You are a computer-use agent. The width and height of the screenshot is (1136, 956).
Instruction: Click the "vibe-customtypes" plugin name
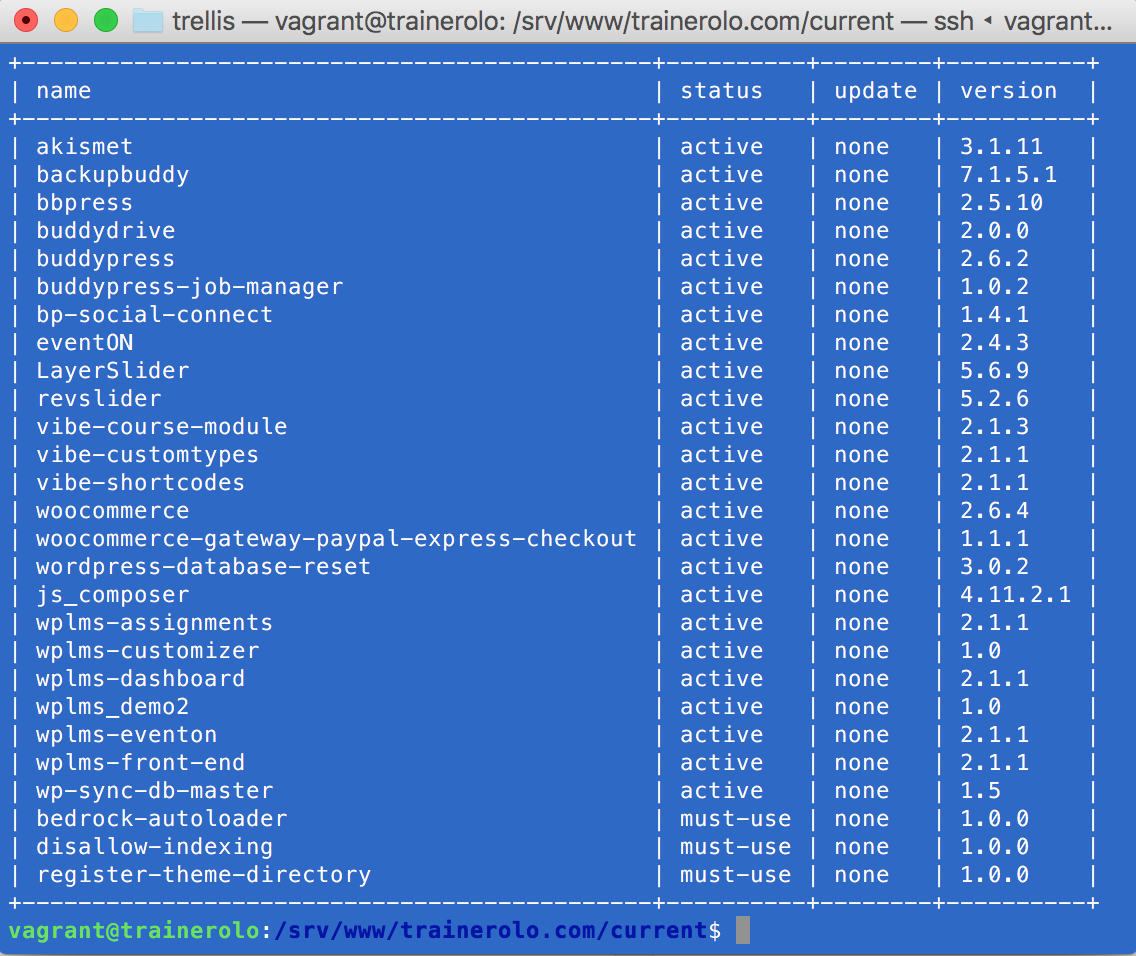click(x=148, y=455)
